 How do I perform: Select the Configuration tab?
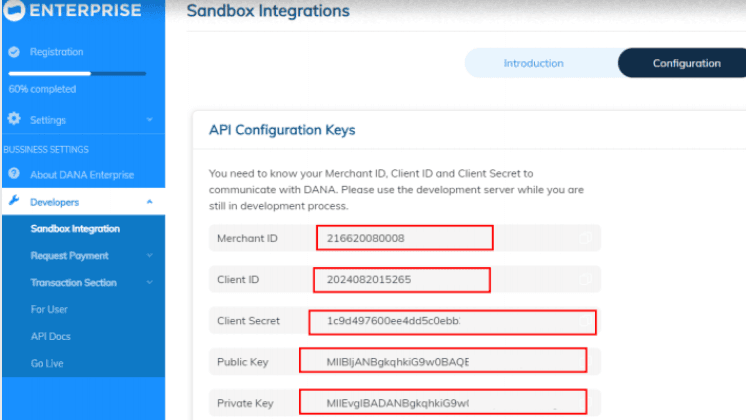click(686, 63)
